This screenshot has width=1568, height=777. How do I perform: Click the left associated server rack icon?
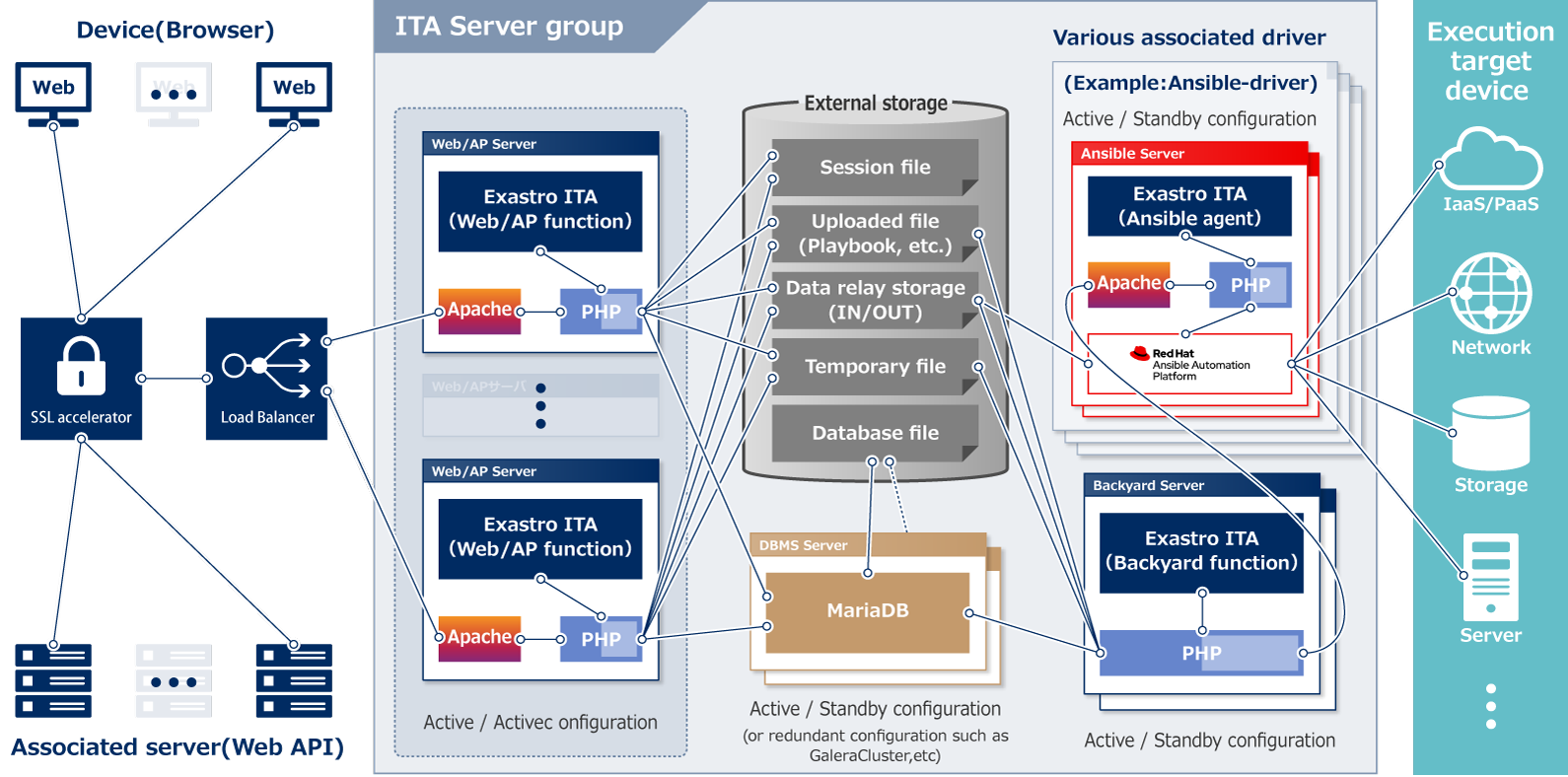(x=53, y=680)
